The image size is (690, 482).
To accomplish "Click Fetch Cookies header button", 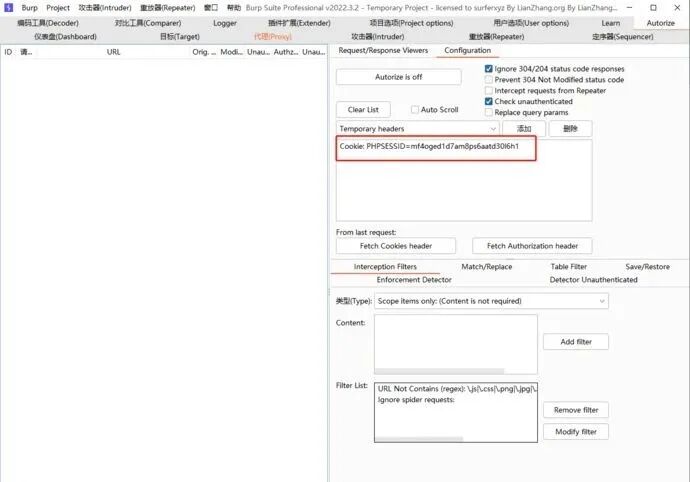I will pyautogui.click(x=396, y=246).
